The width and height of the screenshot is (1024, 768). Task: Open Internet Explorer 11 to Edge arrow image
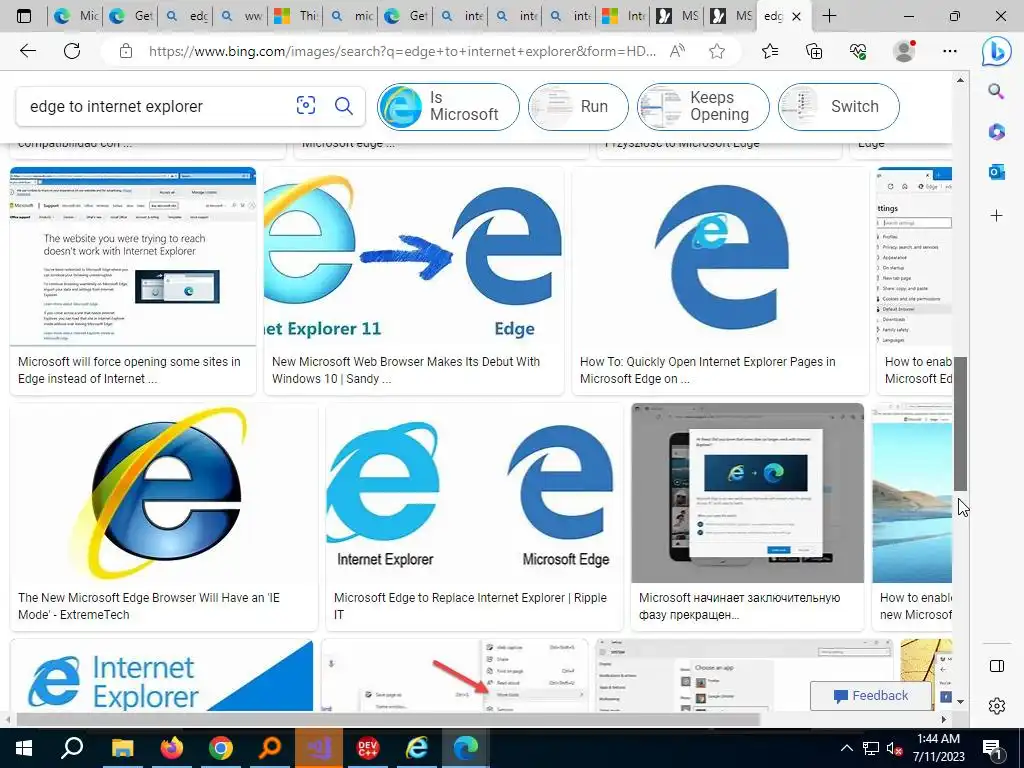point(413,256)
